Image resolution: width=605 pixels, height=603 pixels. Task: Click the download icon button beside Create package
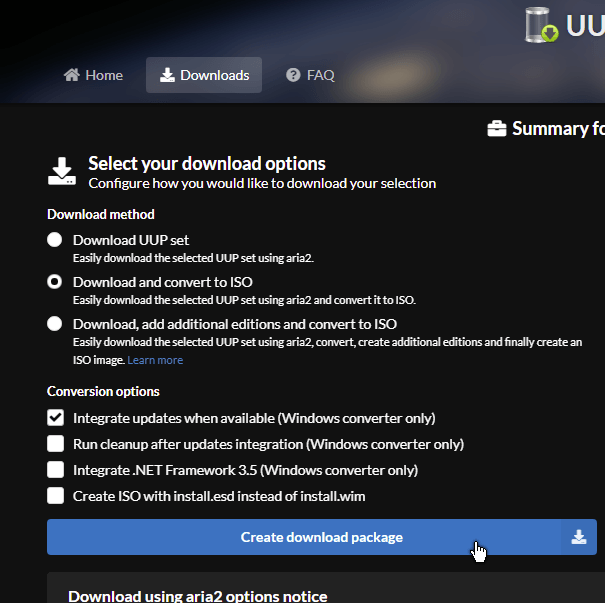[x=579, y=537]
